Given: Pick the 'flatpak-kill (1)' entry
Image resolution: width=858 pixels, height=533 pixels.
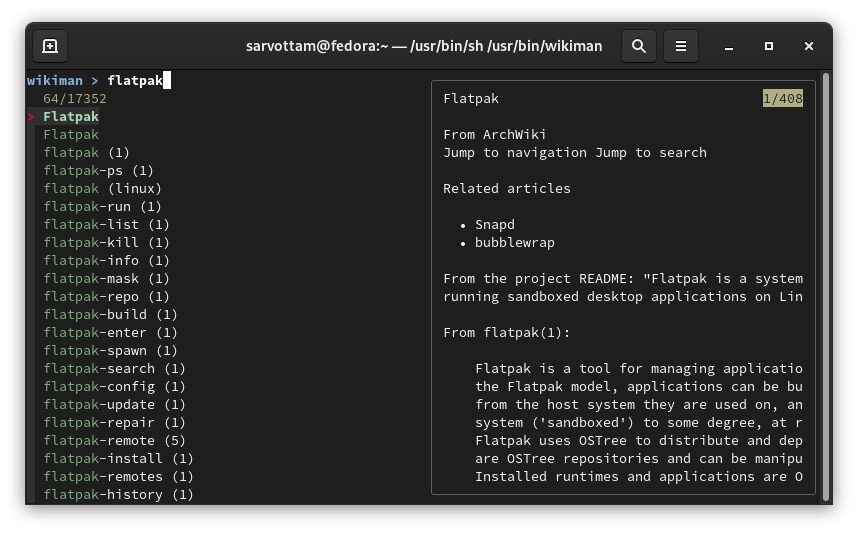Looking at the screenshot, I should 107,242.
